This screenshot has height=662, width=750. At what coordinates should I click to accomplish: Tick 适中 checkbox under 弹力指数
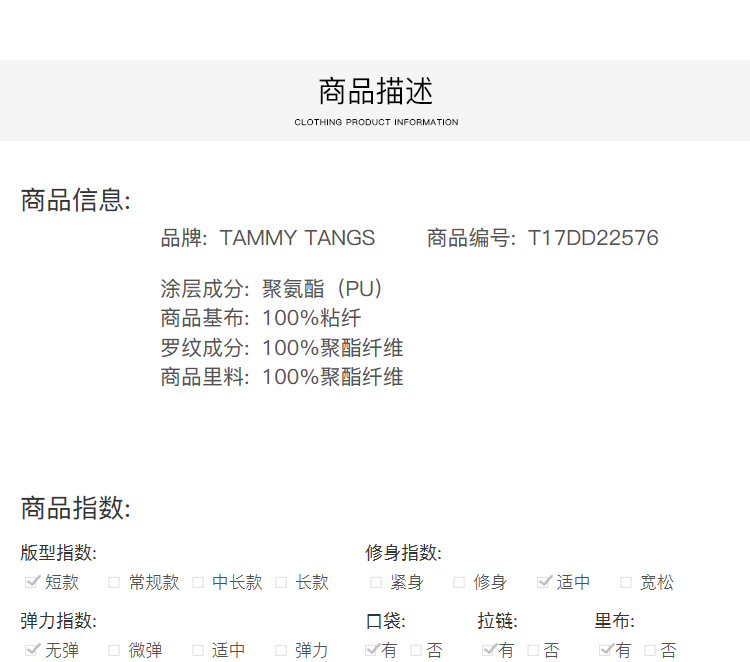[198, 650]
